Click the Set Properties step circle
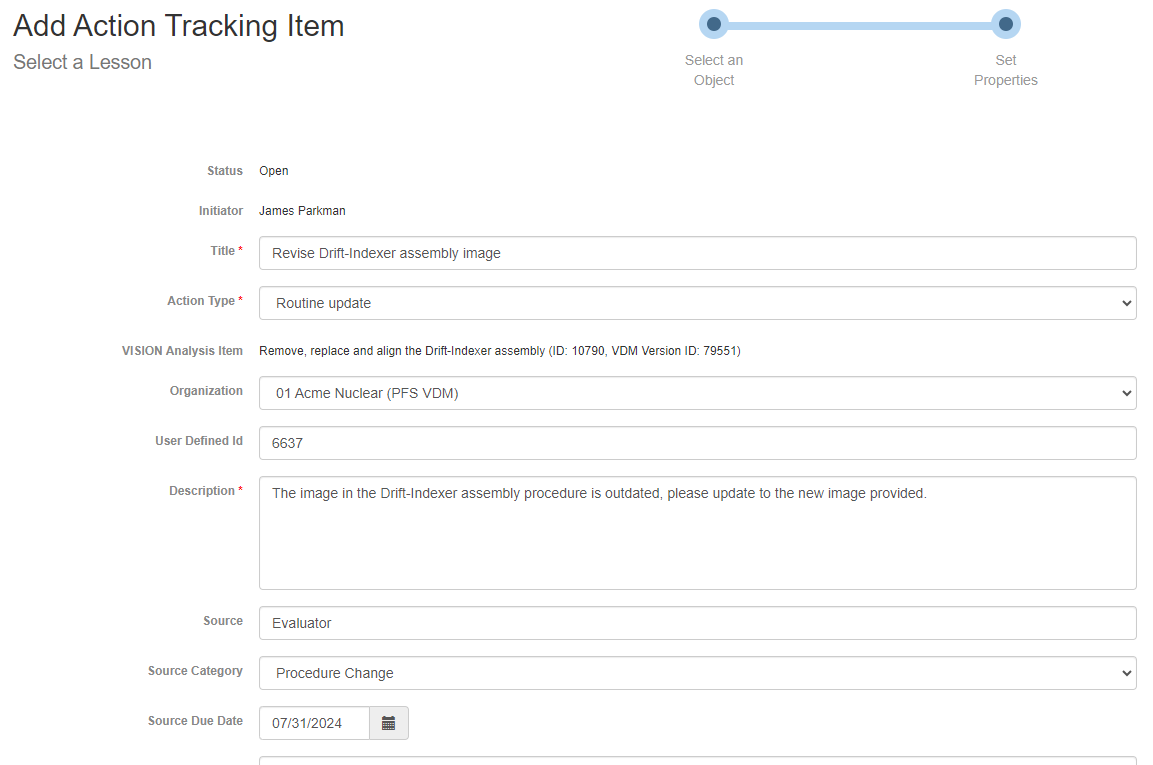Viewport: 1153px width, 765px height. (x=1005, y=24)
